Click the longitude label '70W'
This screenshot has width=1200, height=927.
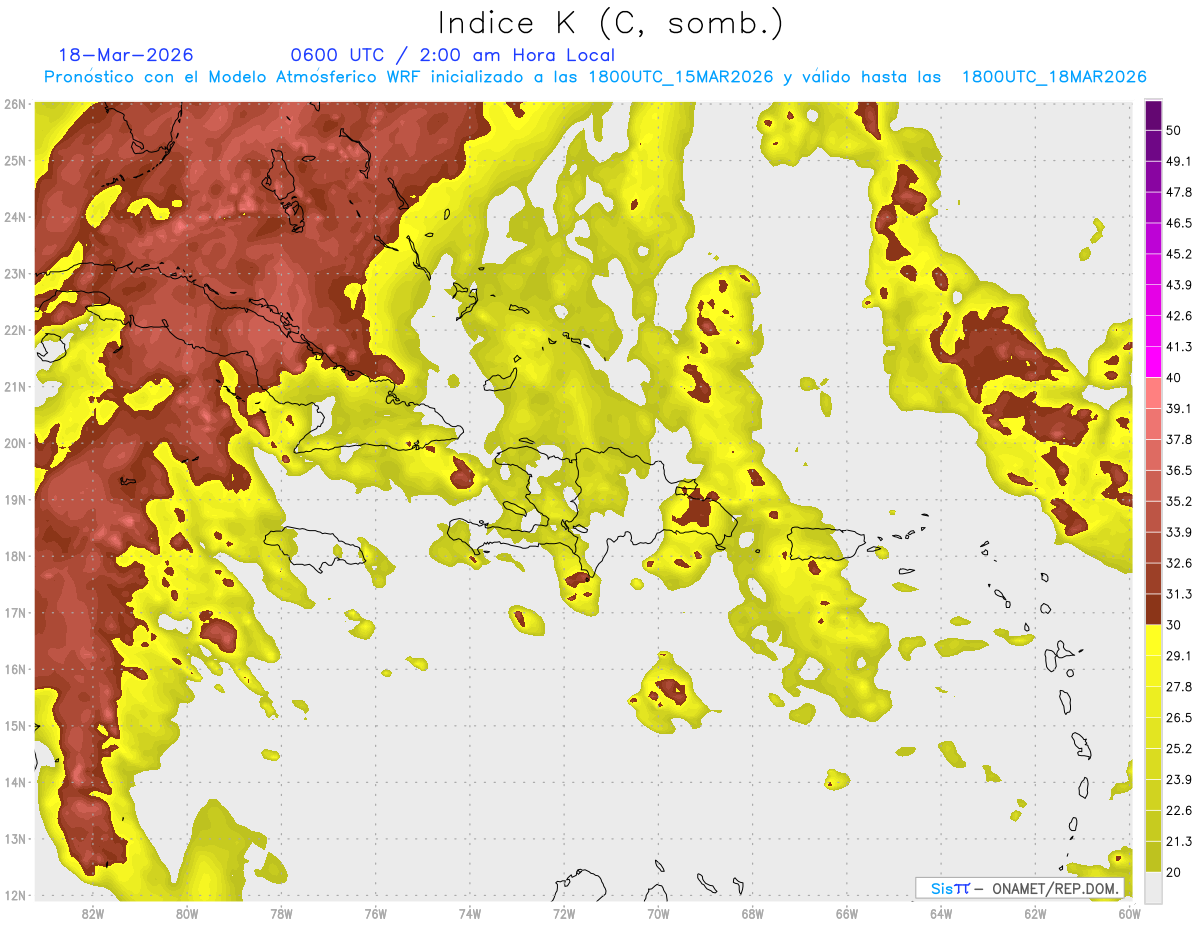[x=658, y=913]
